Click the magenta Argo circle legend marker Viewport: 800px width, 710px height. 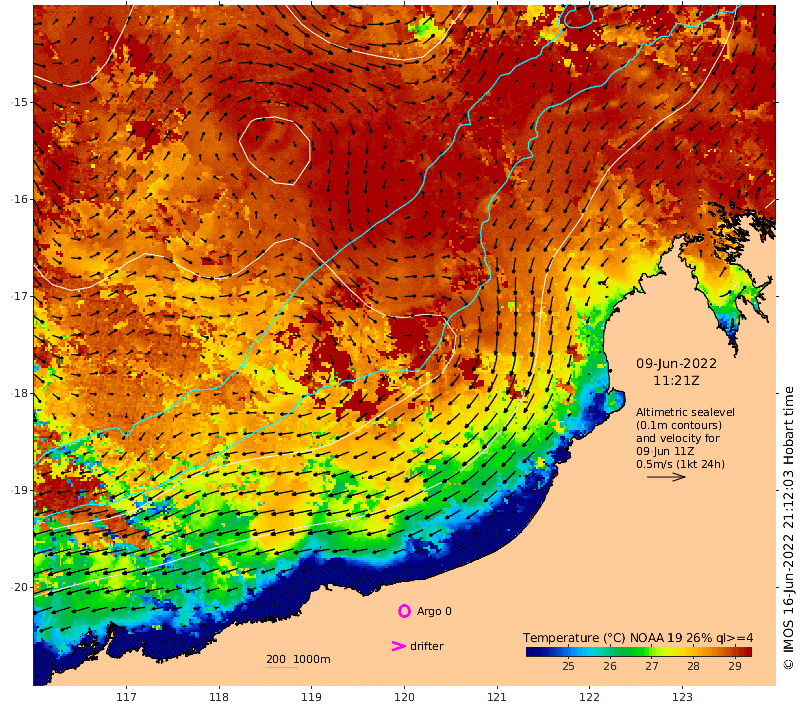pyautogui.click(x=404, y=611)
